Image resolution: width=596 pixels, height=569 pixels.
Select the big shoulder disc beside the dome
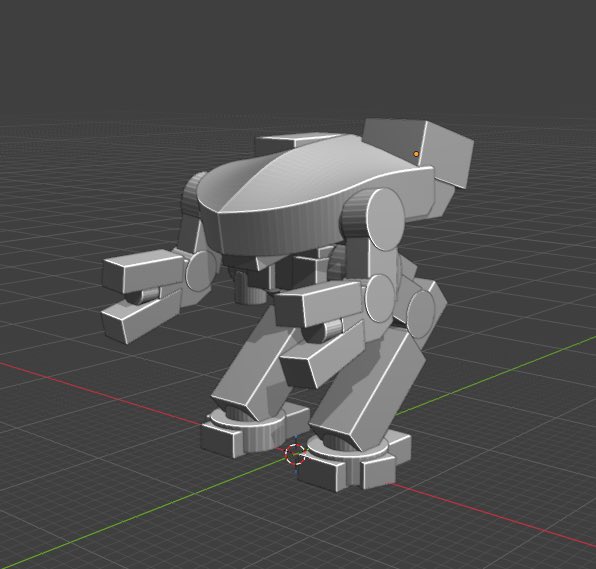[385, 220]
